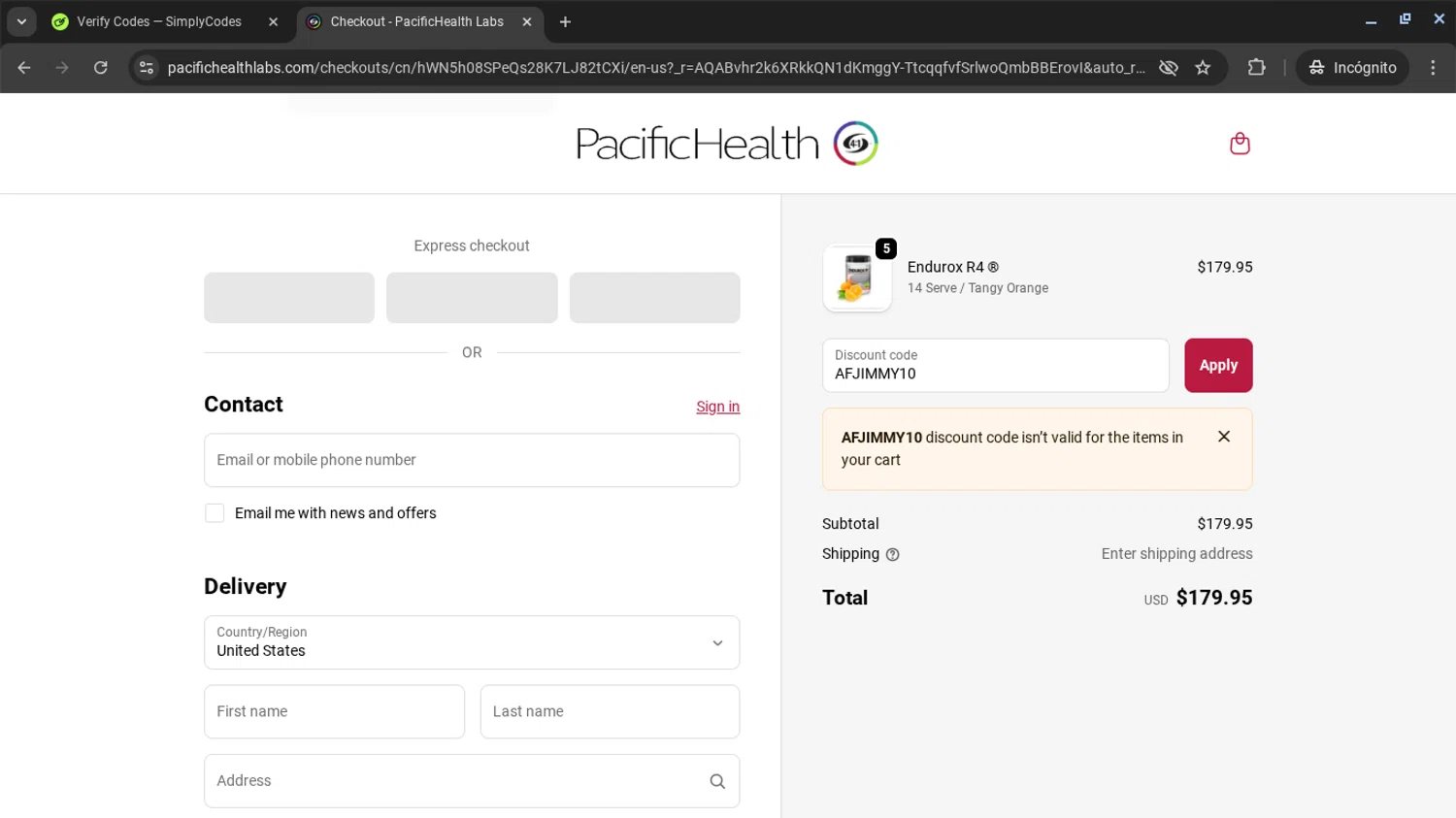This screenshot has width=1456, height=818.
Task: Close the Verify Codes — SimplyCodes tab
Action: click(274, 21)
